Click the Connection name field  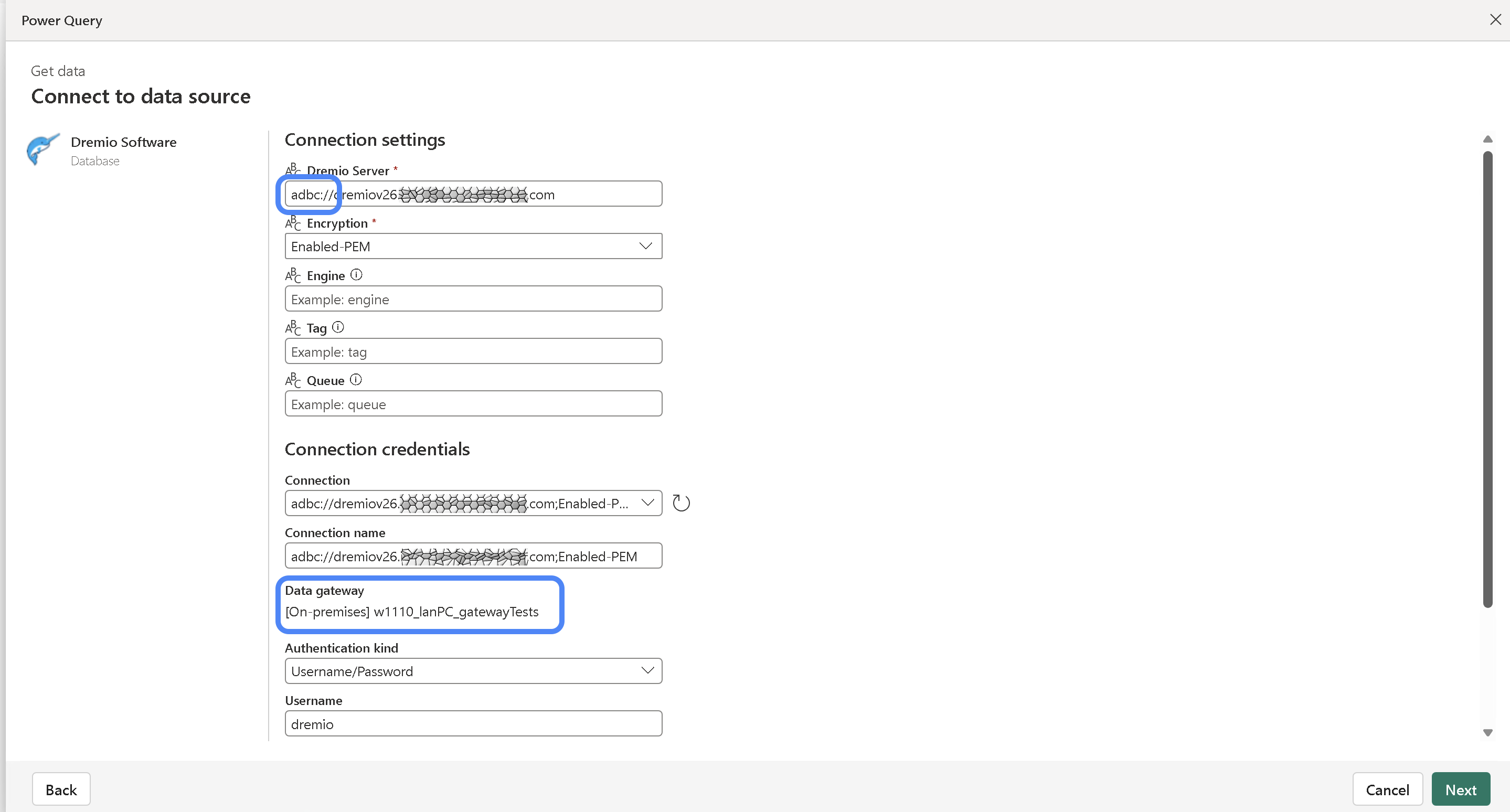click(474, 556)
